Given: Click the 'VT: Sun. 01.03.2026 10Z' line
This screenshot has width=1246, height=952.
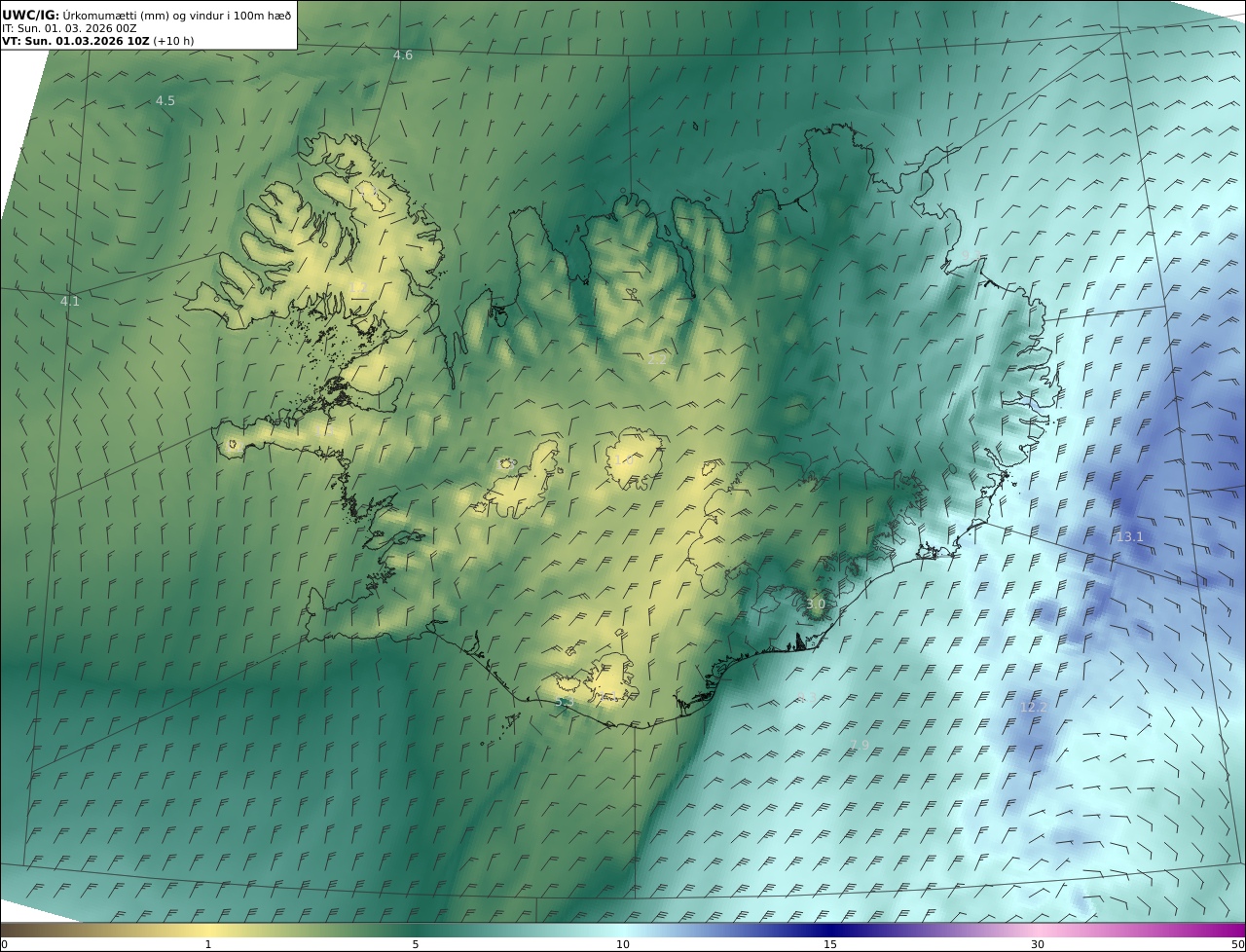Looking at the screenshot, I should 98,41.
